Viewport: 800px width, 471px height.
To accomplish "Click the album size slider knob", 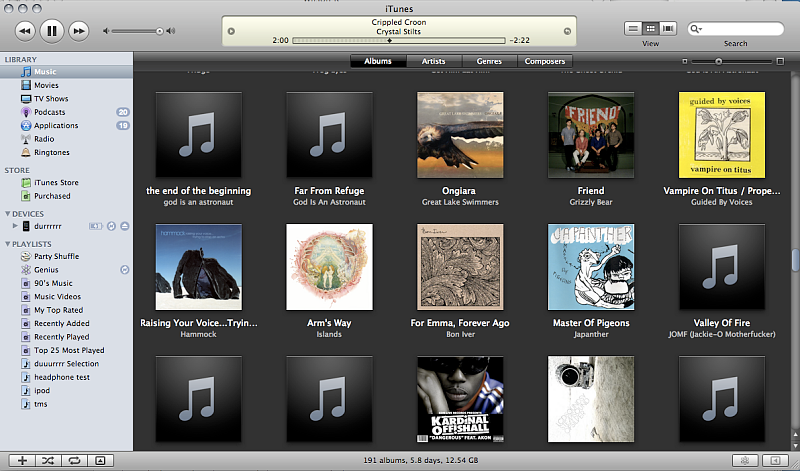I will [718, 61].
